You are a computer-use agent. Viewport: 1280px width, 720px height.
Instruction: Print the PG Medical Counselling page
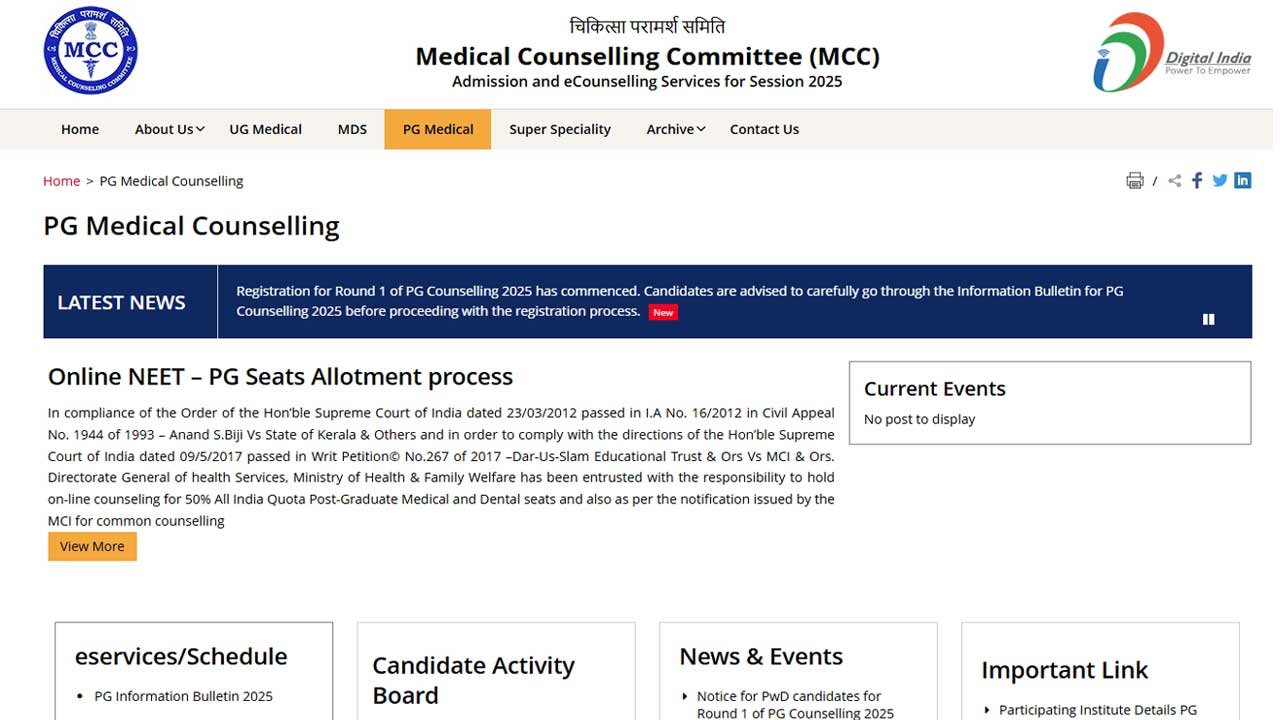(x=1135, y=180)
